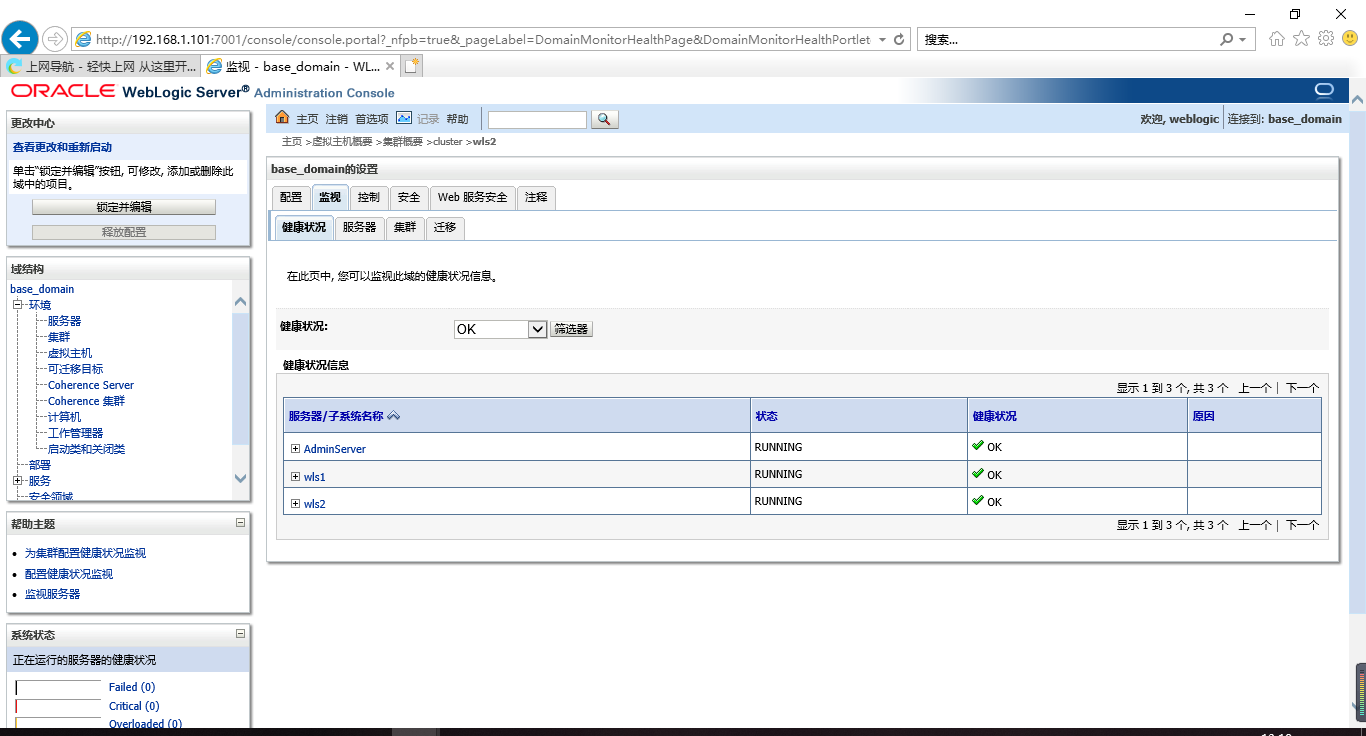Open the AdminServer link
The width and height of the screenshot is (1366, 736).
click(335, 449)
